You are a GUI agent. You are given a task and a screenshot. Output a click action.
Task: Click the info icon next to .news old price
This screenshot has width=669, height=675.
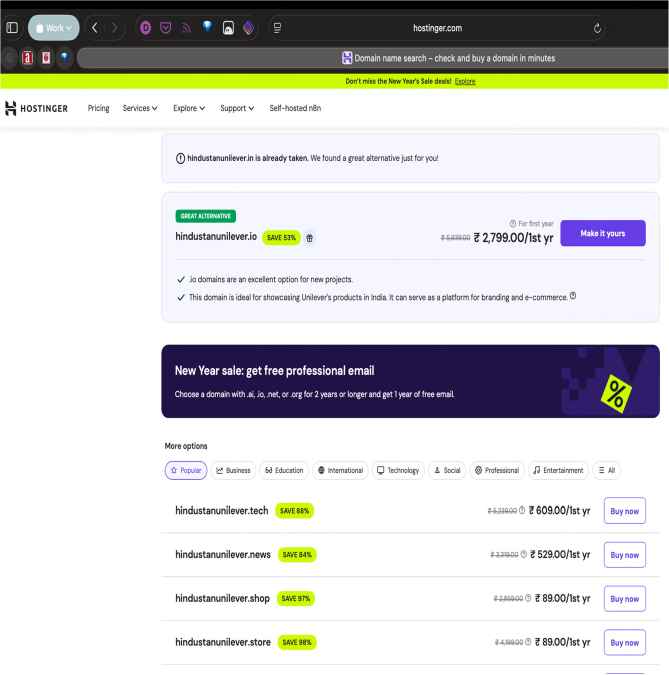pyautogui.click(x=523, y=554)
